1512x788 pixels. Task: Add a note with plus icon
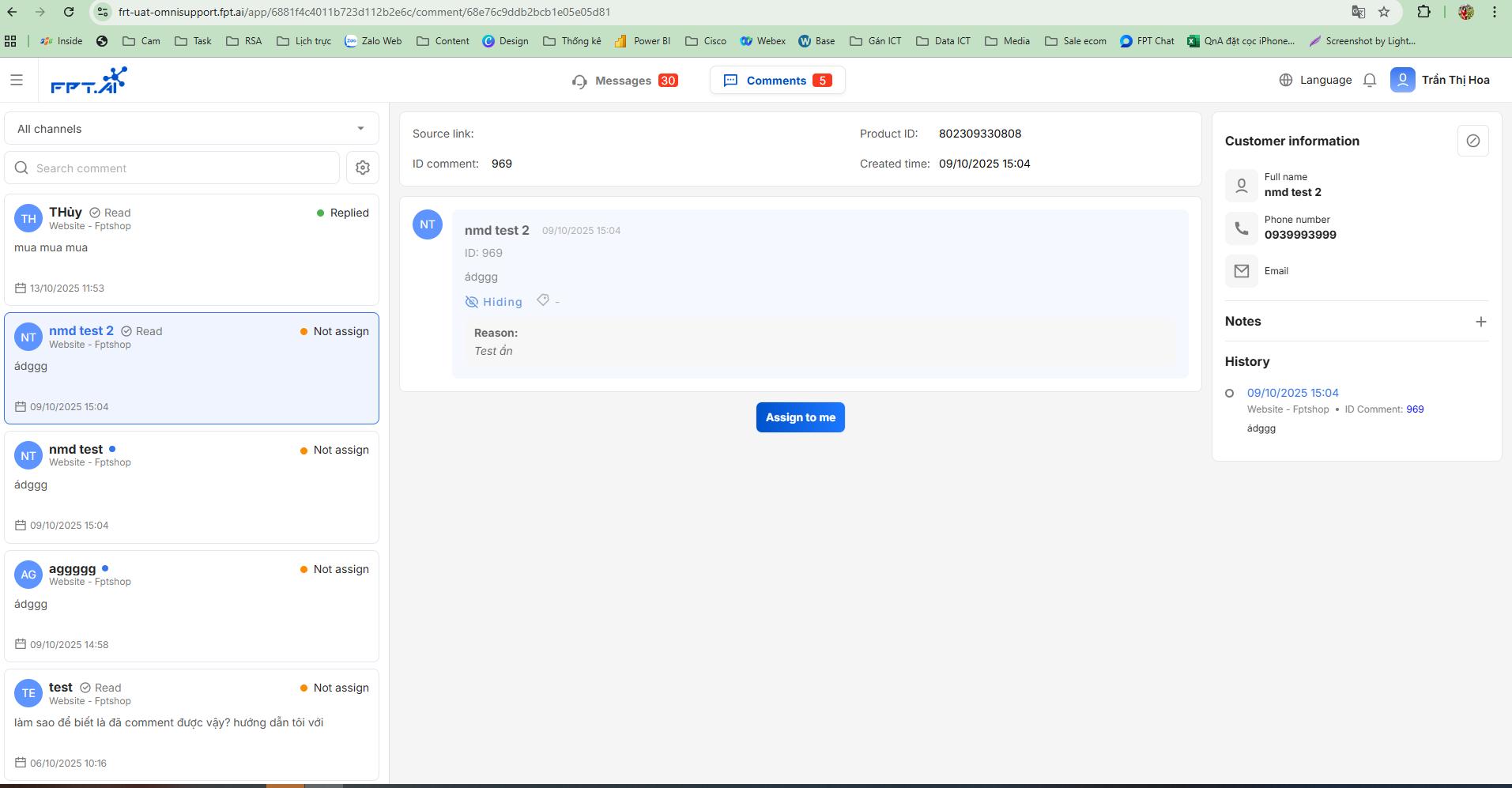[x=1480, y=322]
